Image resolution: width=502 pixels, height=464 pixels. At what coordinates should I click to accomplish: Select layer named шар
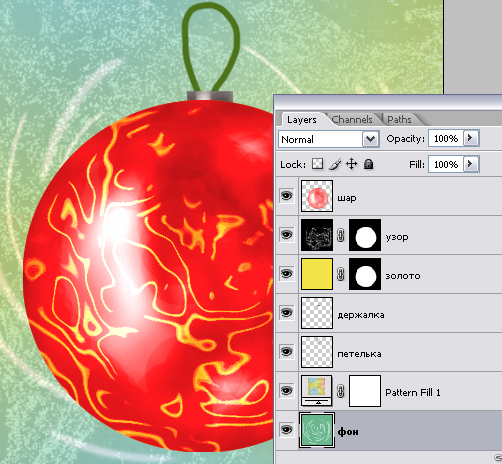[x=347, y=198]
